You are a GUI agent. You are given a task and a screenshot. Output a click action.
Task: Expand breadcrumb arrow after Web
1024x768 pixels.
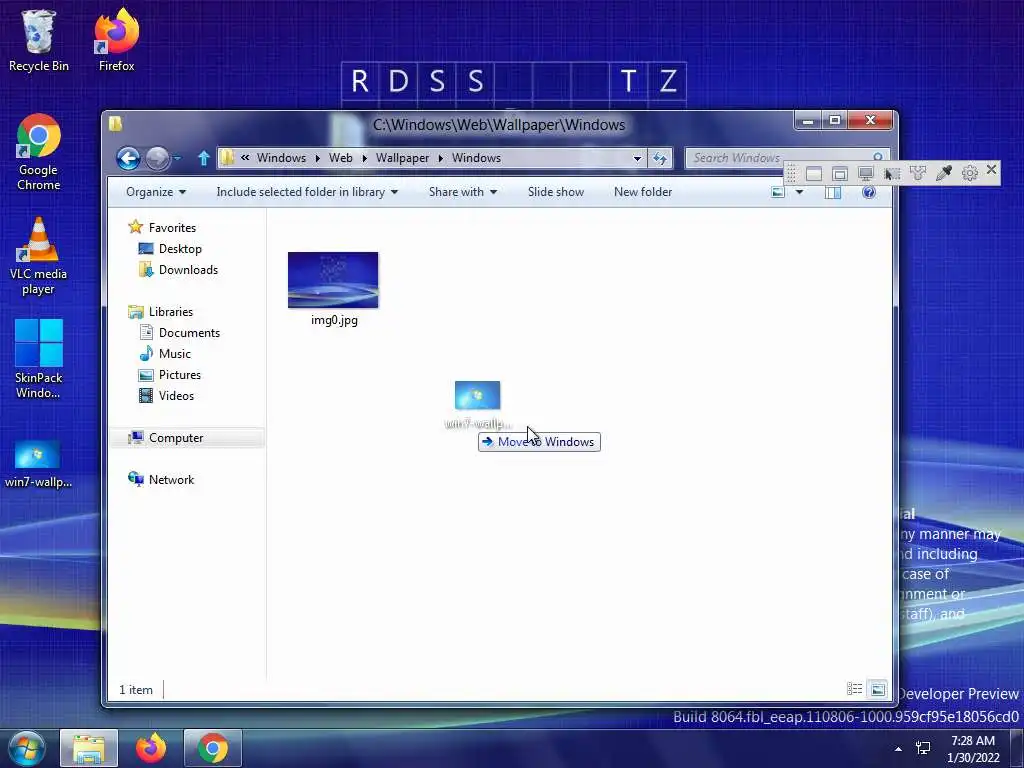point(364,158)
